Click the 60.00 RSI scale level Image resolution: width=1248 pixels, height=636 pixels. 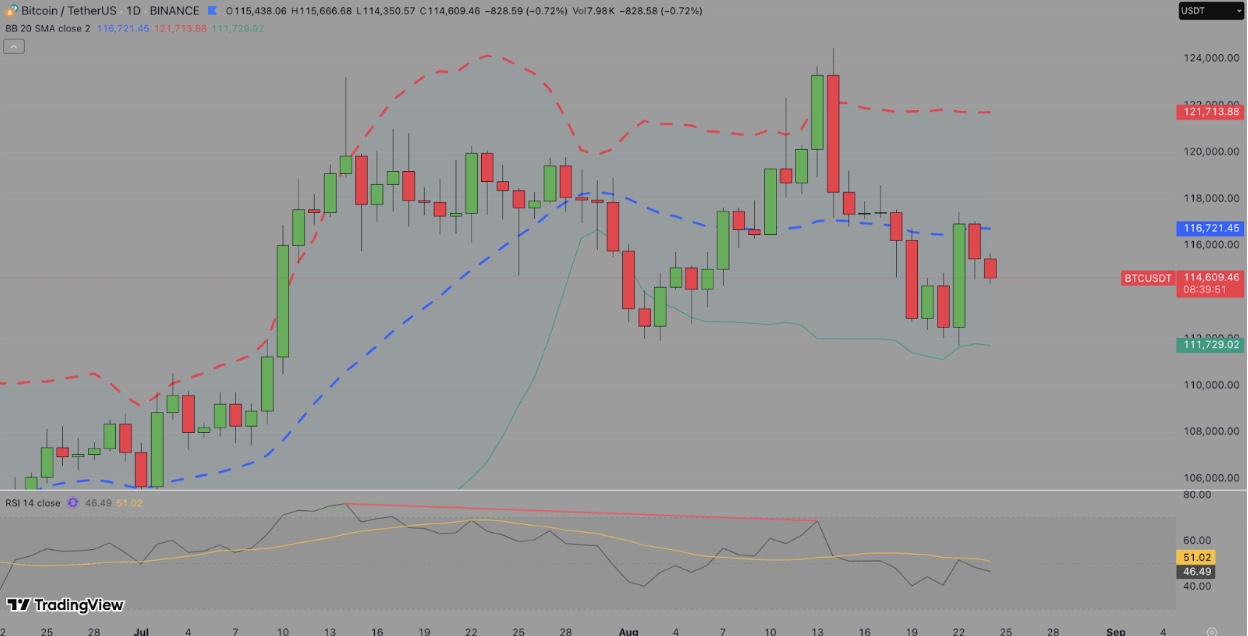click(1198, 540)
